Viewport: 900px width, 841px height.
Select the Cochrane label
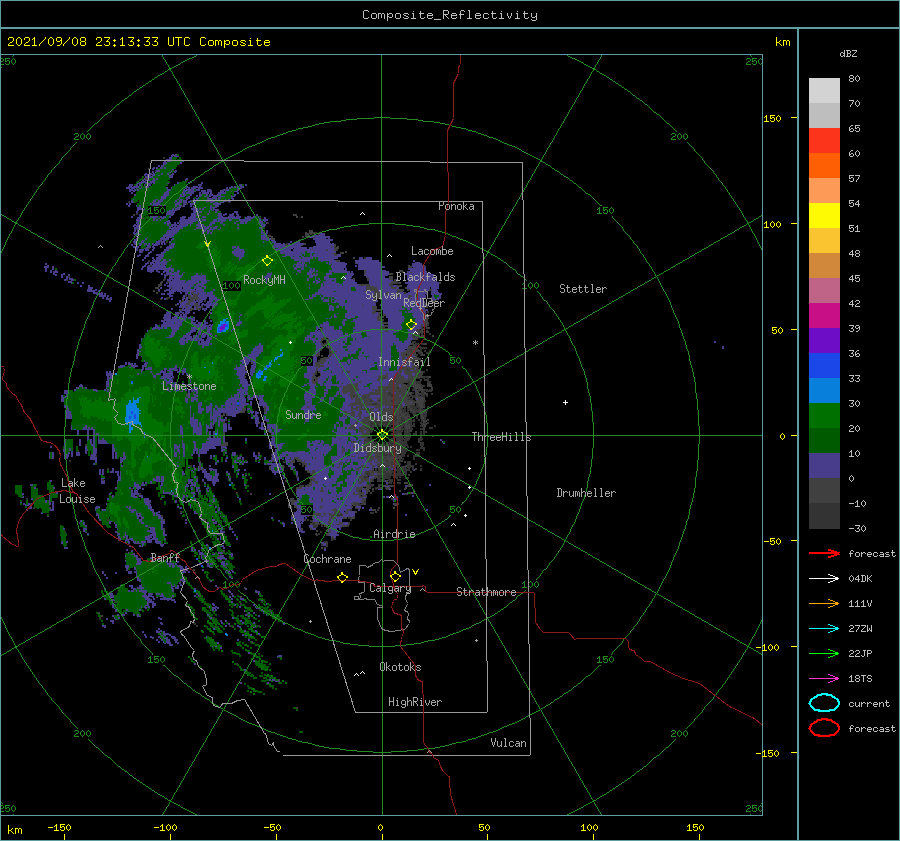[x=327, y=559]
